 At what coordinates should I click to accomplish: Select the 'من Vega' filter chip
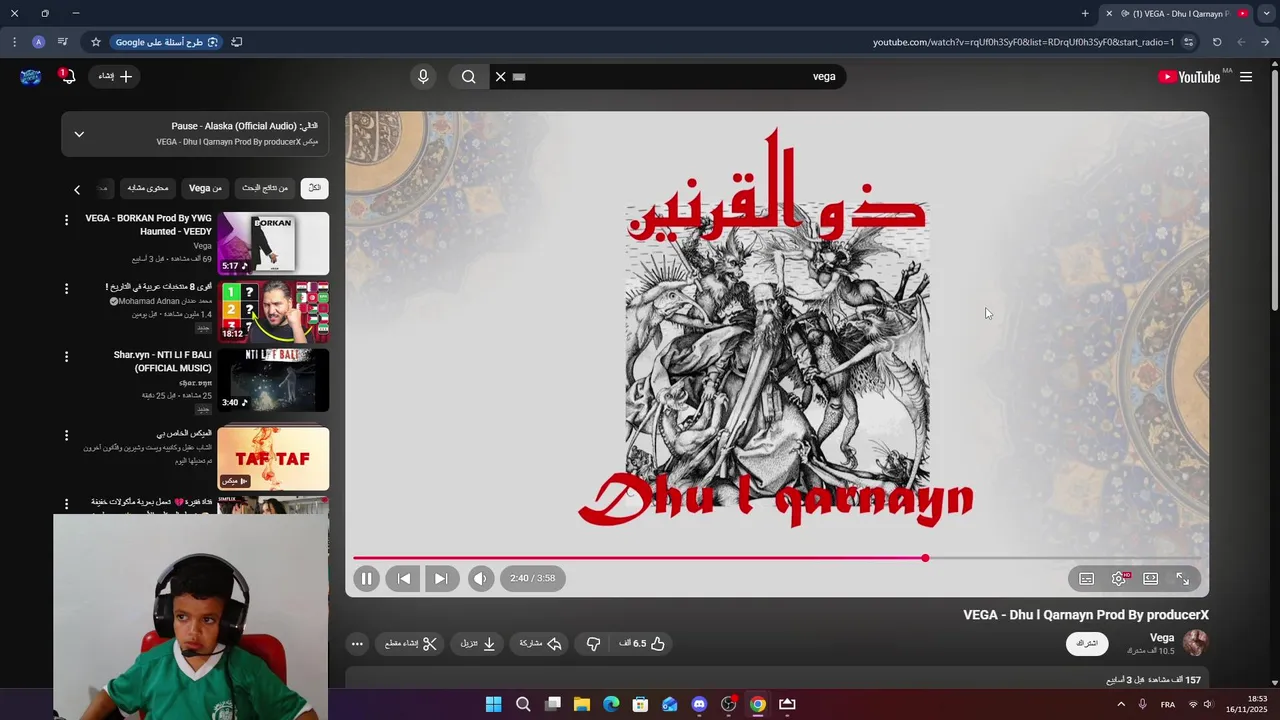coord(205,188)
